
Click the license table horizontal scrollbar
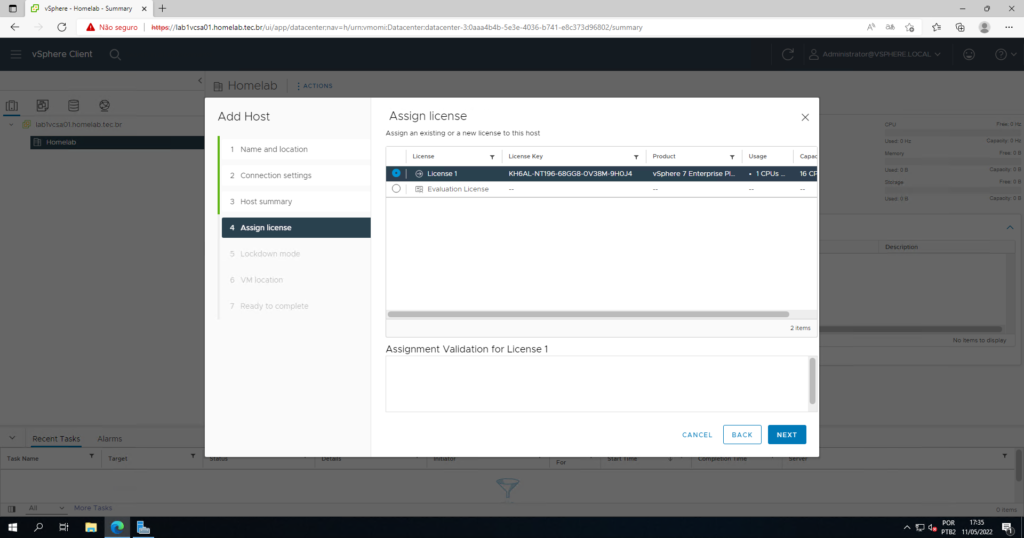[x=588, y=314]
